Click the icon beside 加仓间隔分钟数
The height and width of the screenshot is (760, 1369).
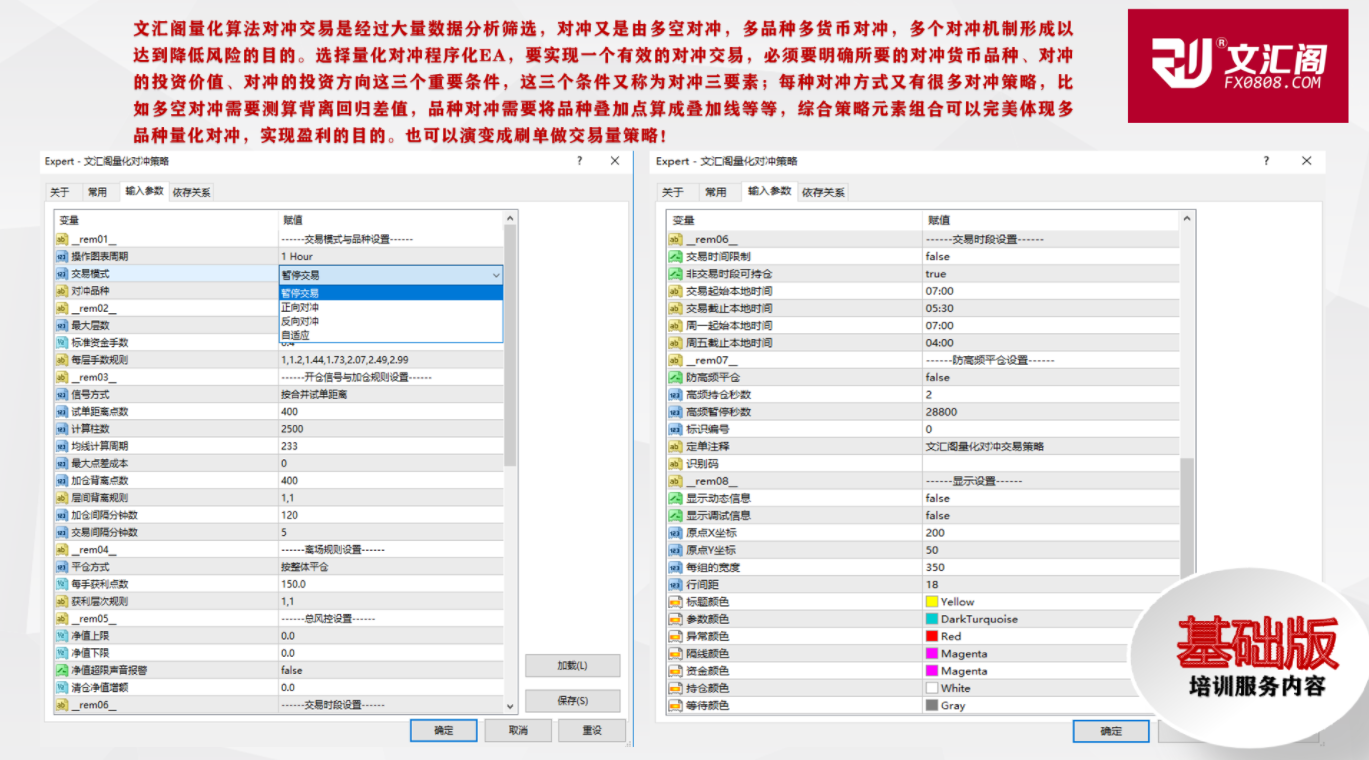point(62,515)
